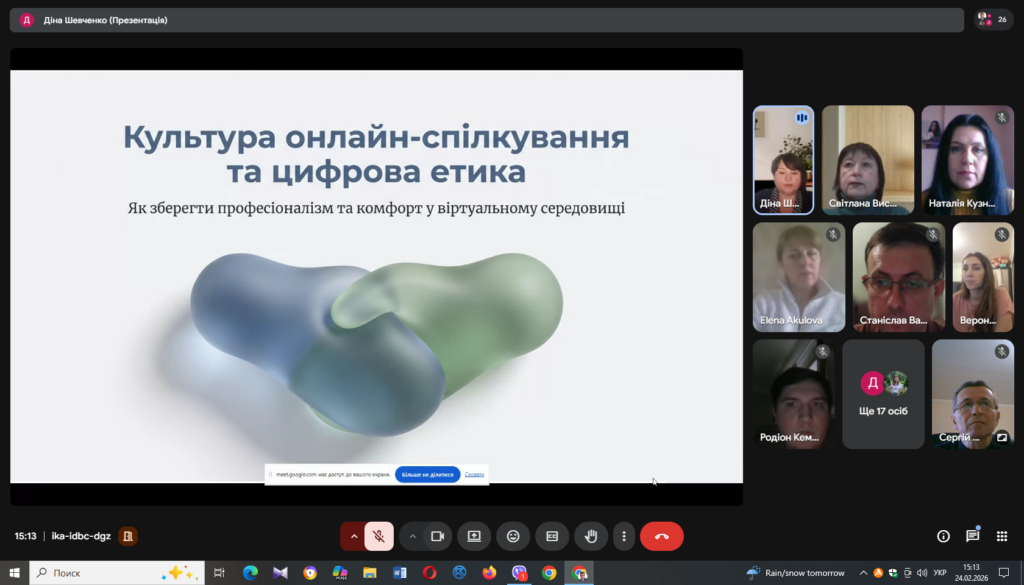Image resolution: width=1024 pixels, height=585 pixels.
Task: Open the chat panel icon
Action: (x=972, y=536)
